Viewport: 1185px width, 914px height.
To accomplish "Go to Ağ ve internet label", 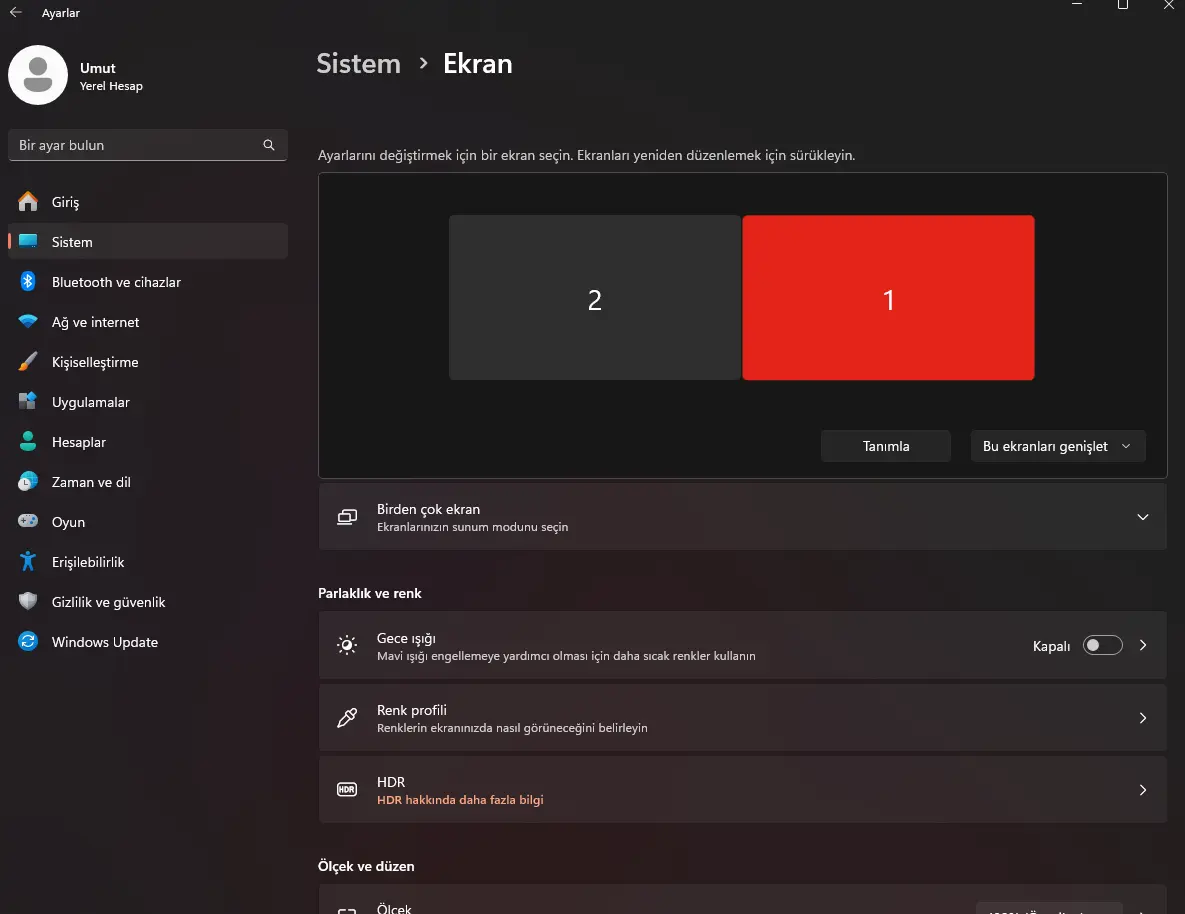I will click(x=95, y=322).
